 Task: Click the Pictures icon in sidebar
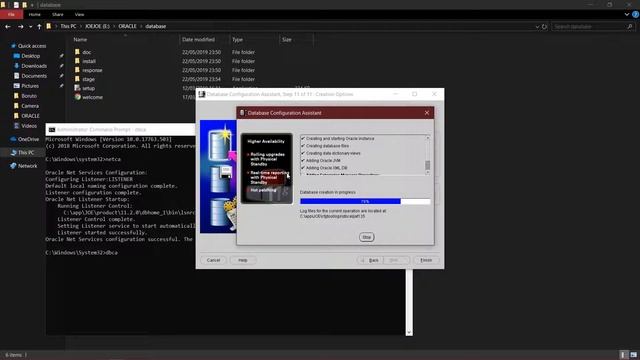pyautogui.click(x=16, y=86)
